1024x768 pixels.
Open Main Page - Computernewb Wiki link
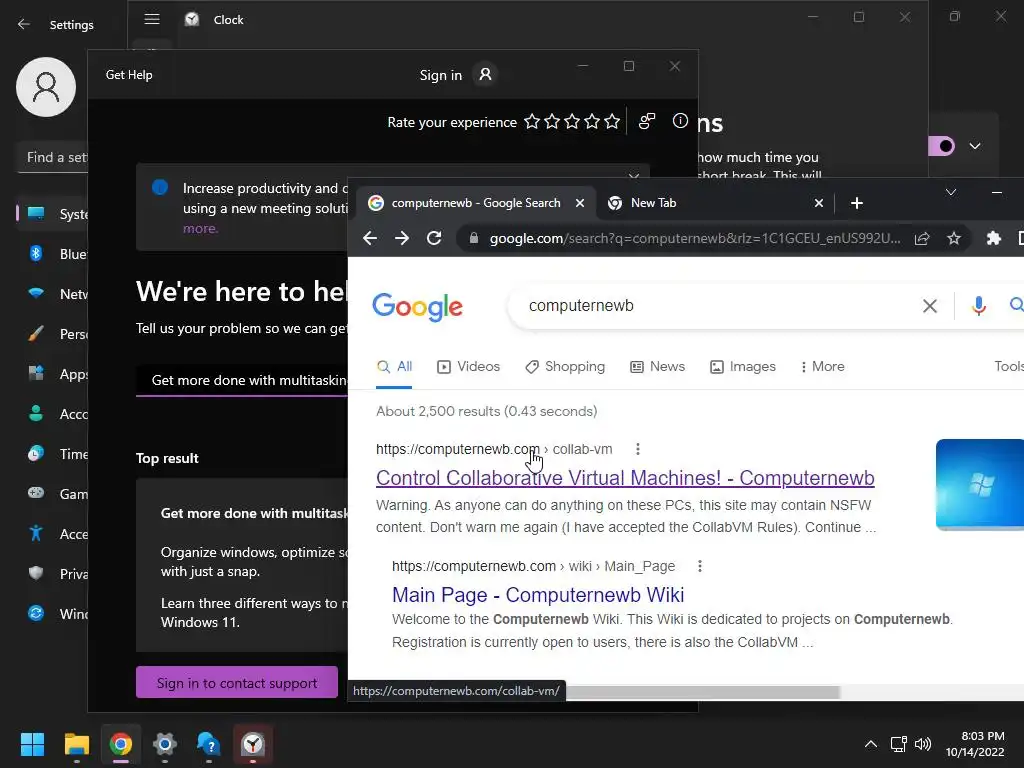point(538,595)
